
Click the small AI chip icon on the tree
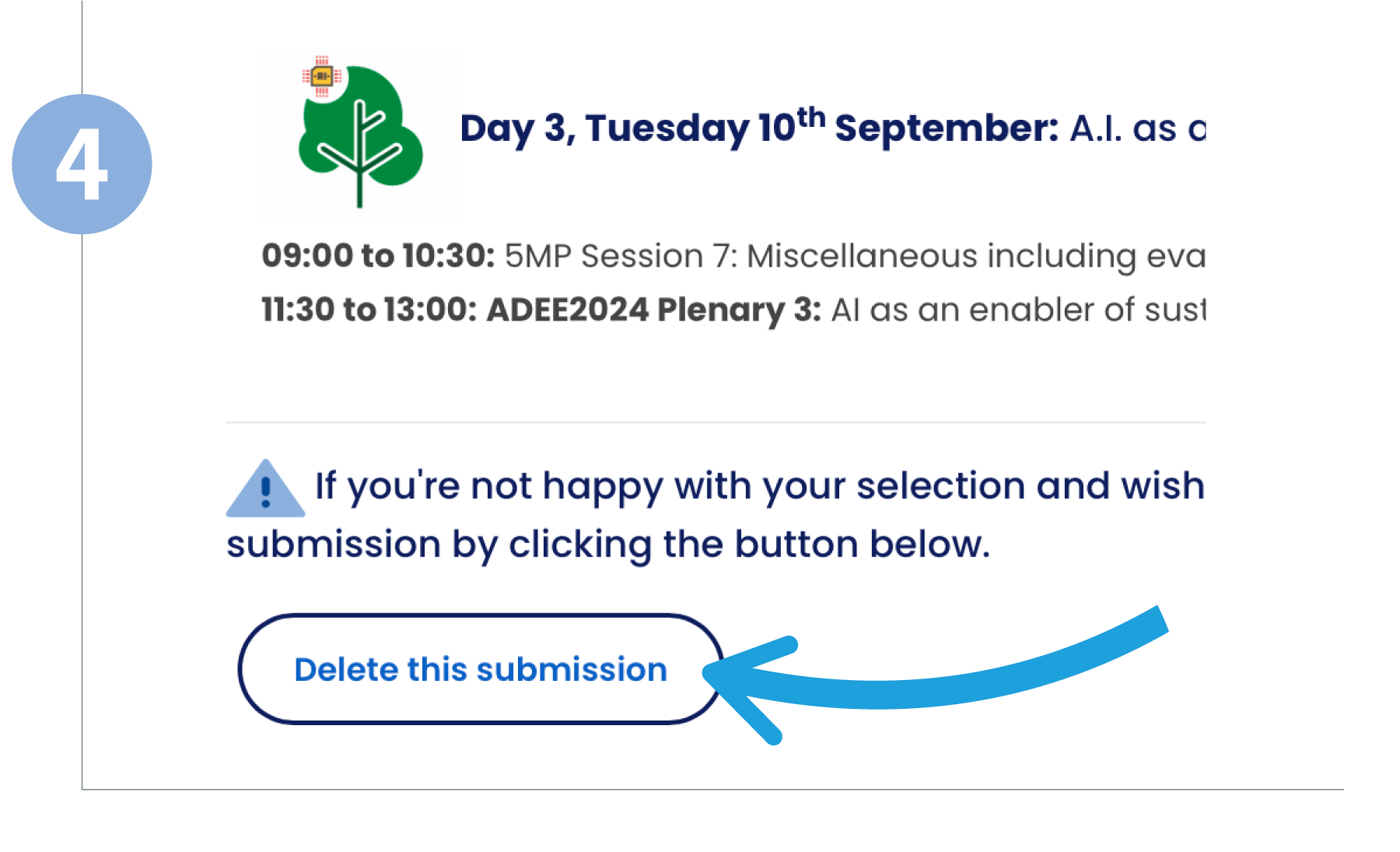(322, 76)
